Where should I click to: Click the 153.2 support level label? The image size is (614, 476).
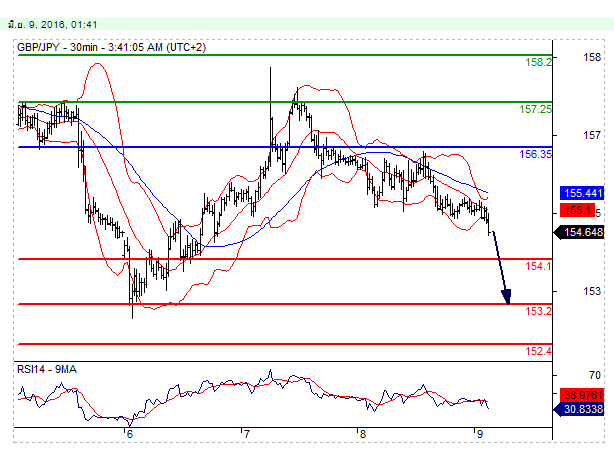(538, 311)
